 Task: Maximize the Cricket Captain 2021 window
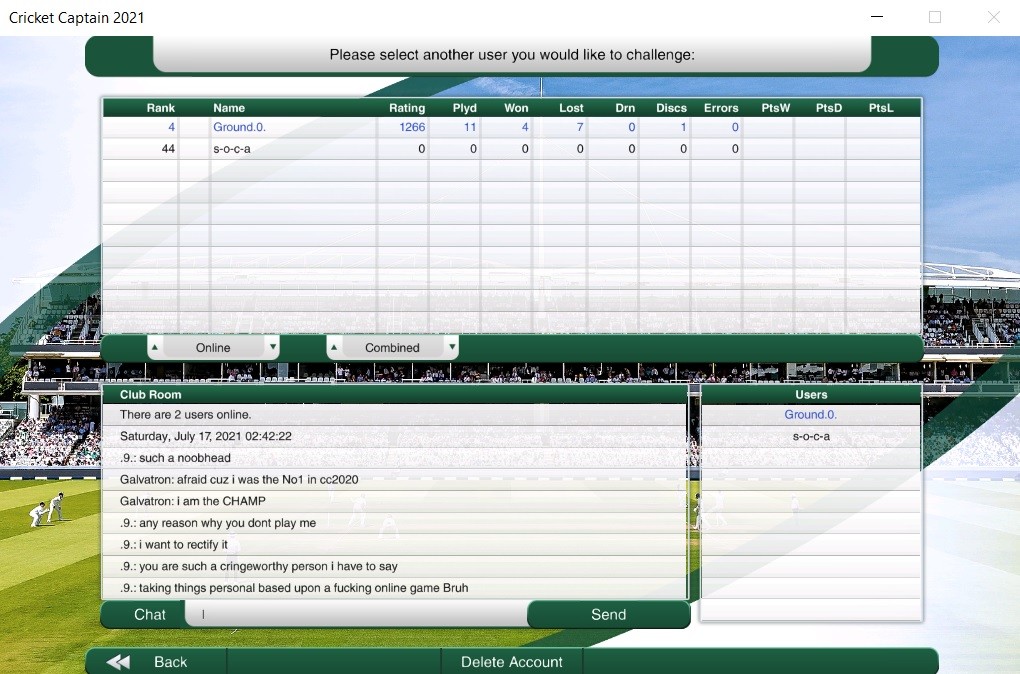tap(935, 17)
